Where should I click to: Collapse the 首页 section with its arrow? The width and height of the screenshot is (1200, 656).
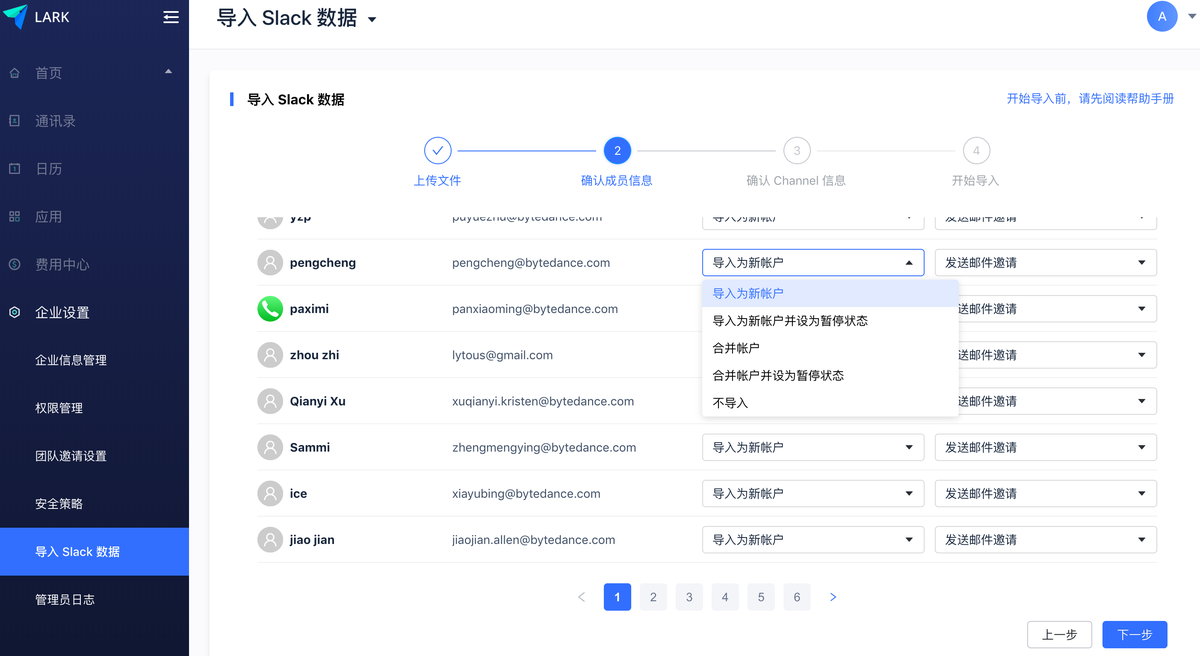[x=169, y=72]
